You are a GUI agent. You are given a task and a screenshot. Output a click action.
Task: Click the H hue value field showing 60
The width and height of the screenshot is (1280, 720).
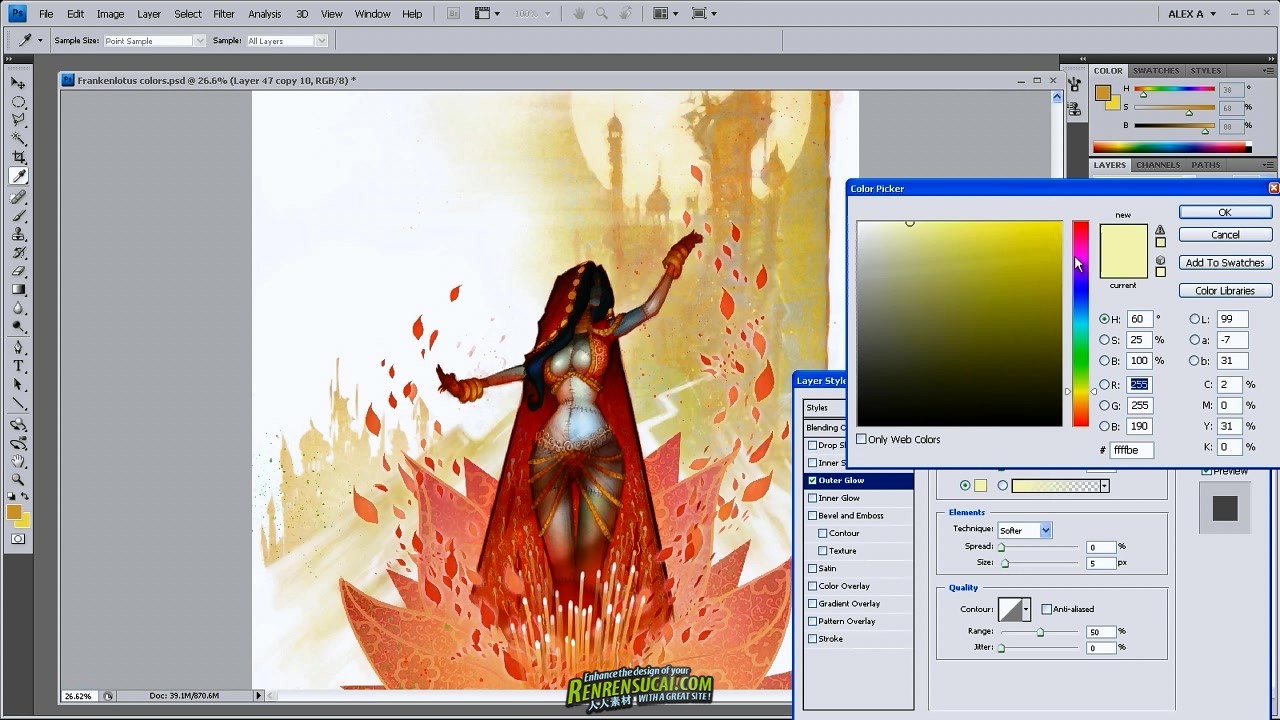1139,319
